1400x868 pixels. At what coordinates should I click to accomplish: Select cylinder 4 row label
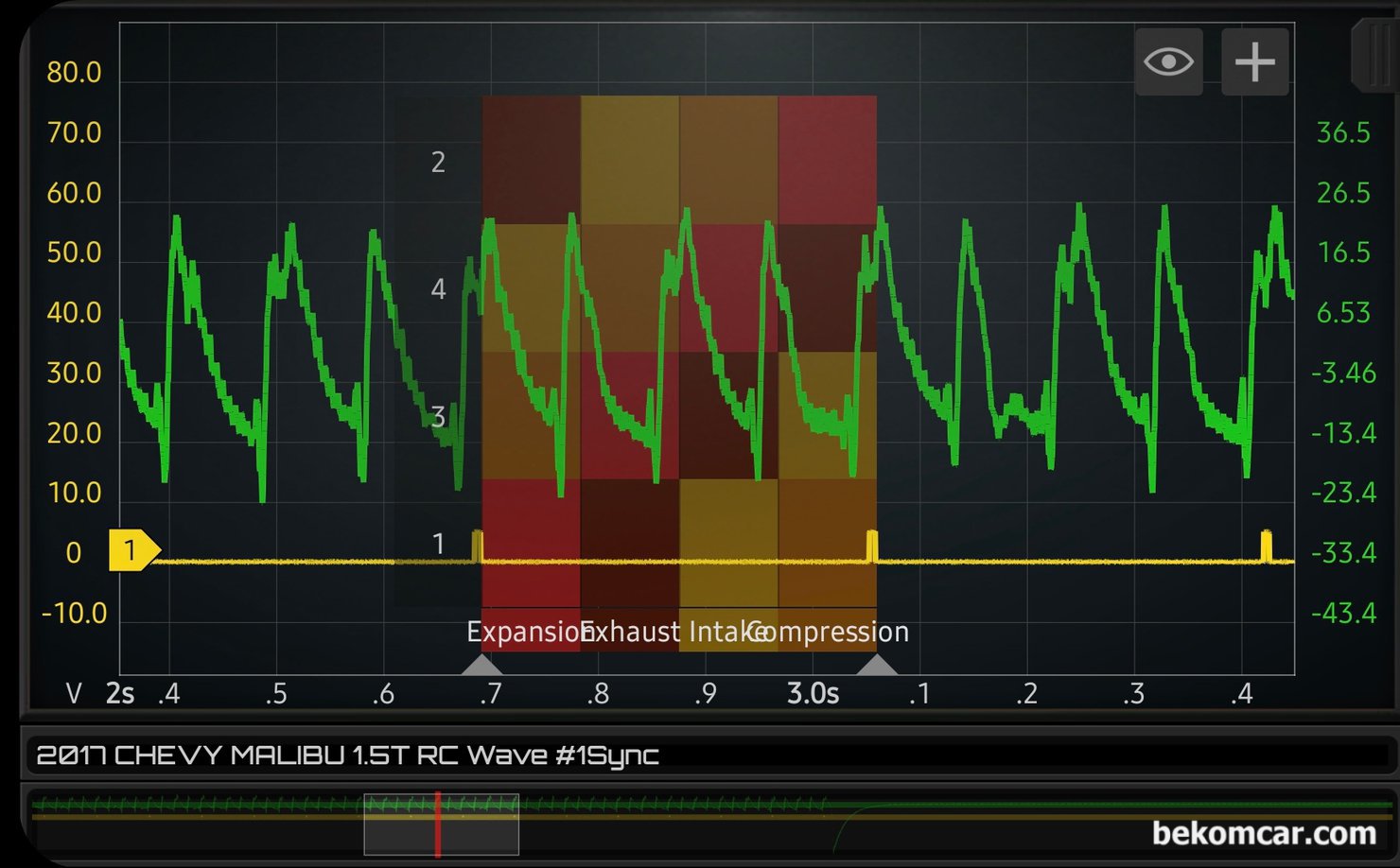point(438,289)
